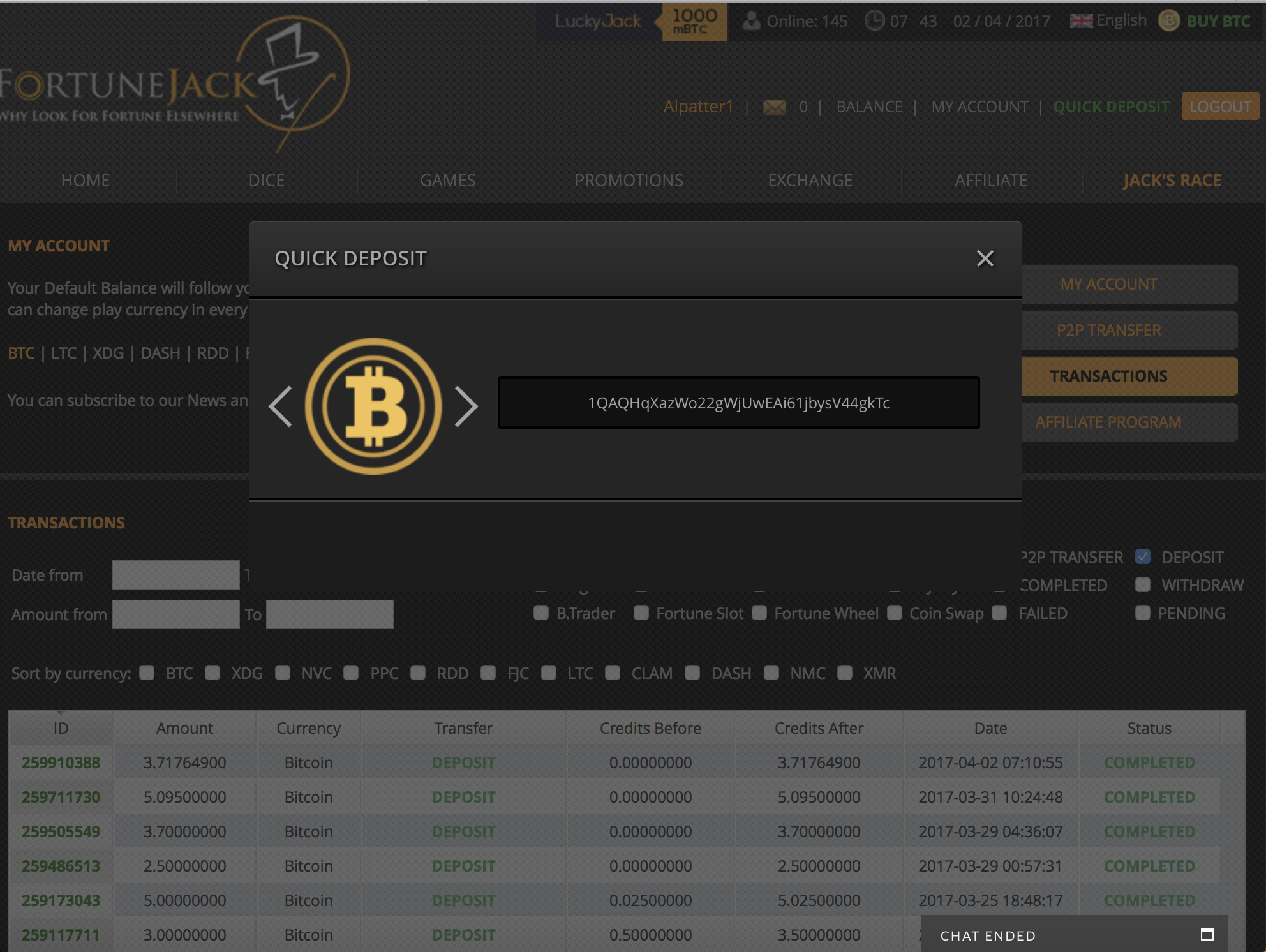Select MY ACCOUNT sidebar button

pos(1130,285)
